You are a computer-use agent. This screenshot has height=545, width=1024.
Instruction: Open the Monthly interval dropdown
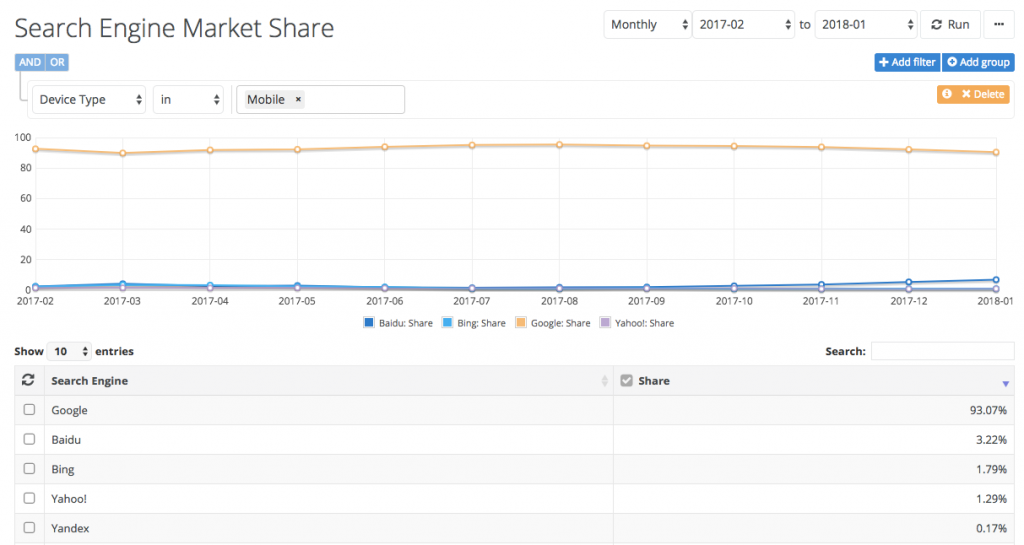647,25
